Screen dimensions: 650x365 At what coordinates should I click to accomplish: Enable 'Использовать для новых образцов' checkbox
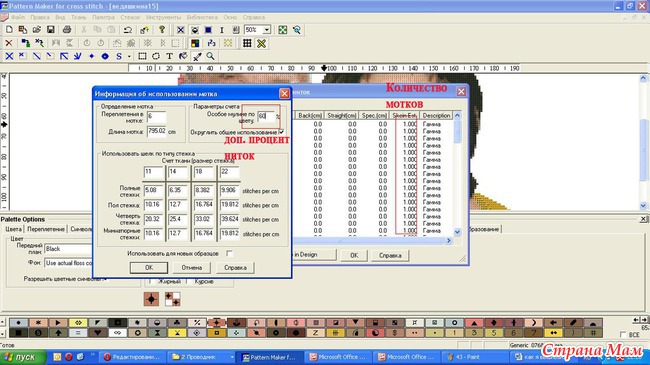[x=229, y=253]
